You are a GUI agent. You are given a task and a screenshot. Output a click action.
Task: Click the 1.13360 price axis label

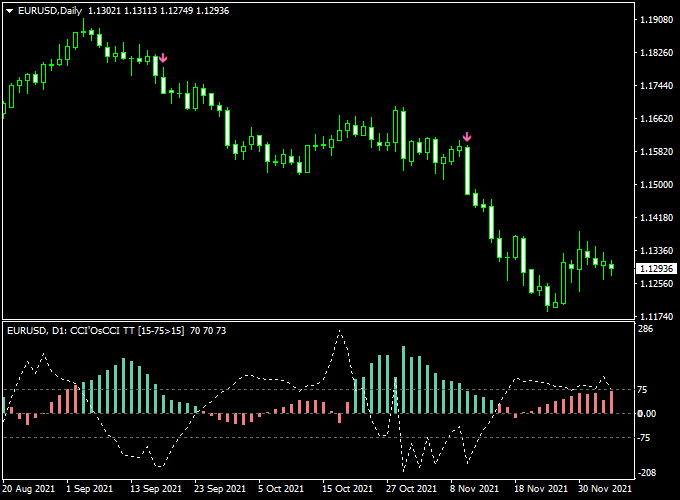(x=657, y=251)
